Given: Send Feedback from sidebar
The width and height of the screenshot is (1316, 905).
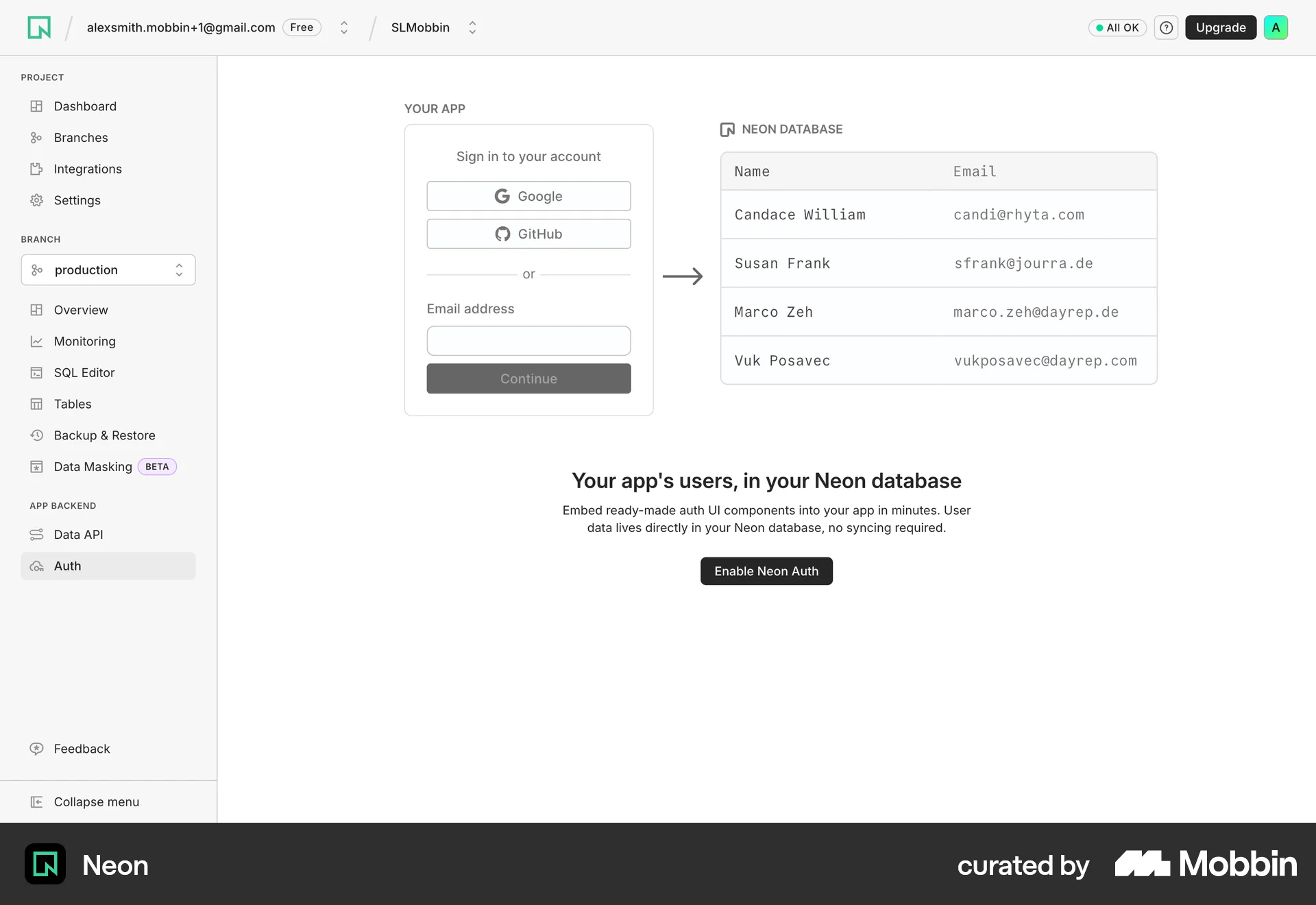Looking at the screenshot, I should coord(108,749).
